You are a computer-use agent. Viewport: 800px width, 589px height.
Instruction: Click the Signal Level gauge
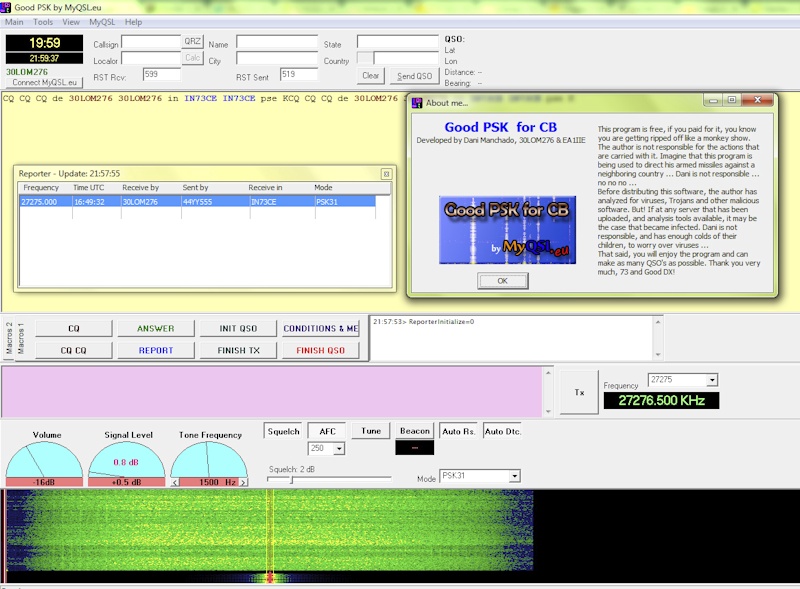[x=127, y=463]
